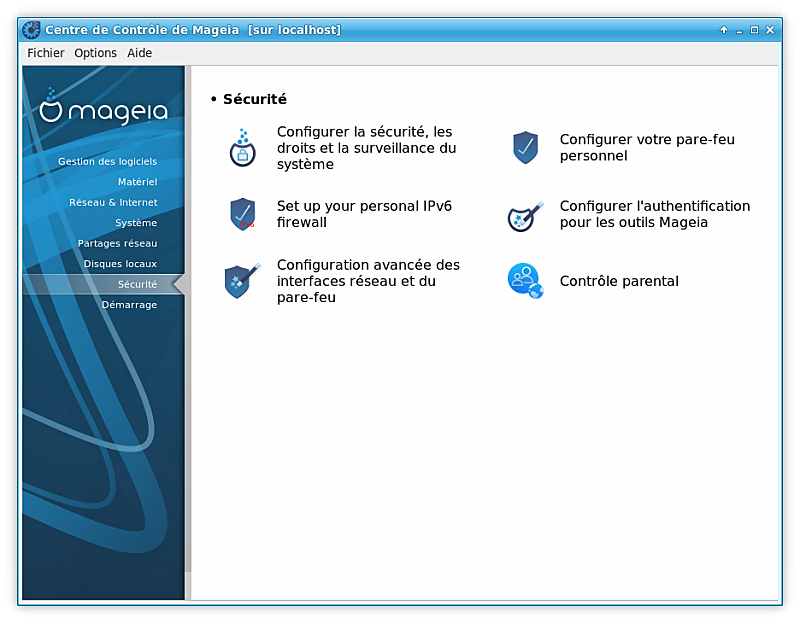Select Gestion des logiciels in sidebar
800x623 pixels.
coord(108,162)
